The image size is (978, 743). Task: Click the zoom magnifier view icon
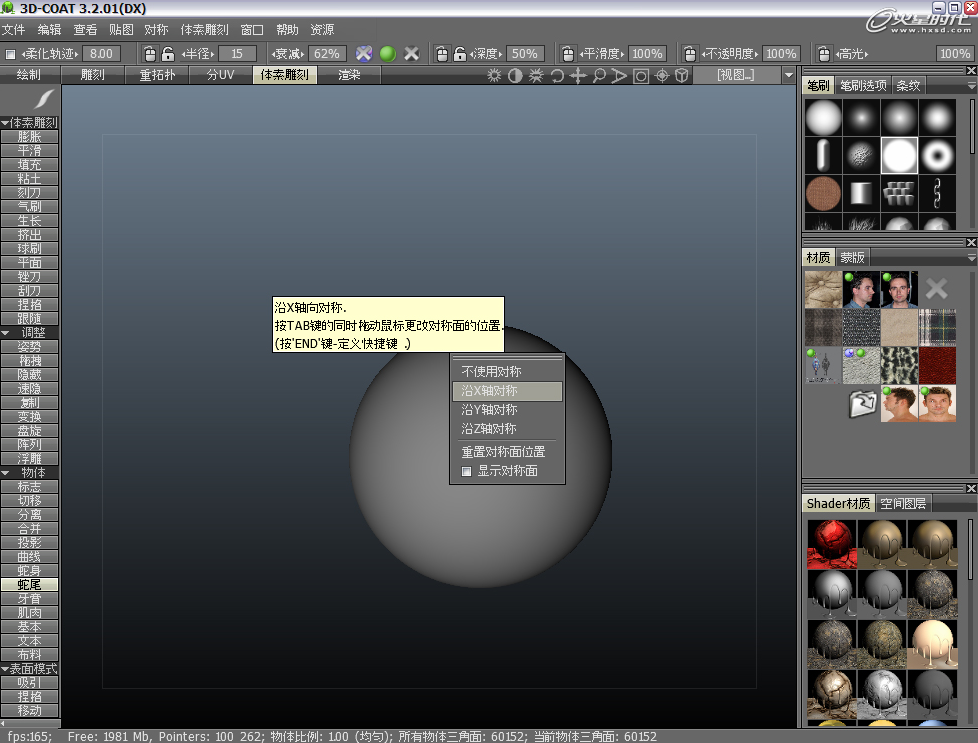[599, 75]
